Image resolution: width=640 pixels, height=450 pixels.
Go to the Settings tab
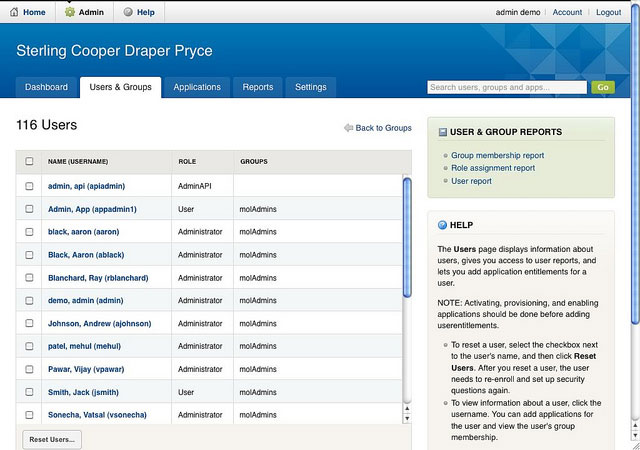310,87
